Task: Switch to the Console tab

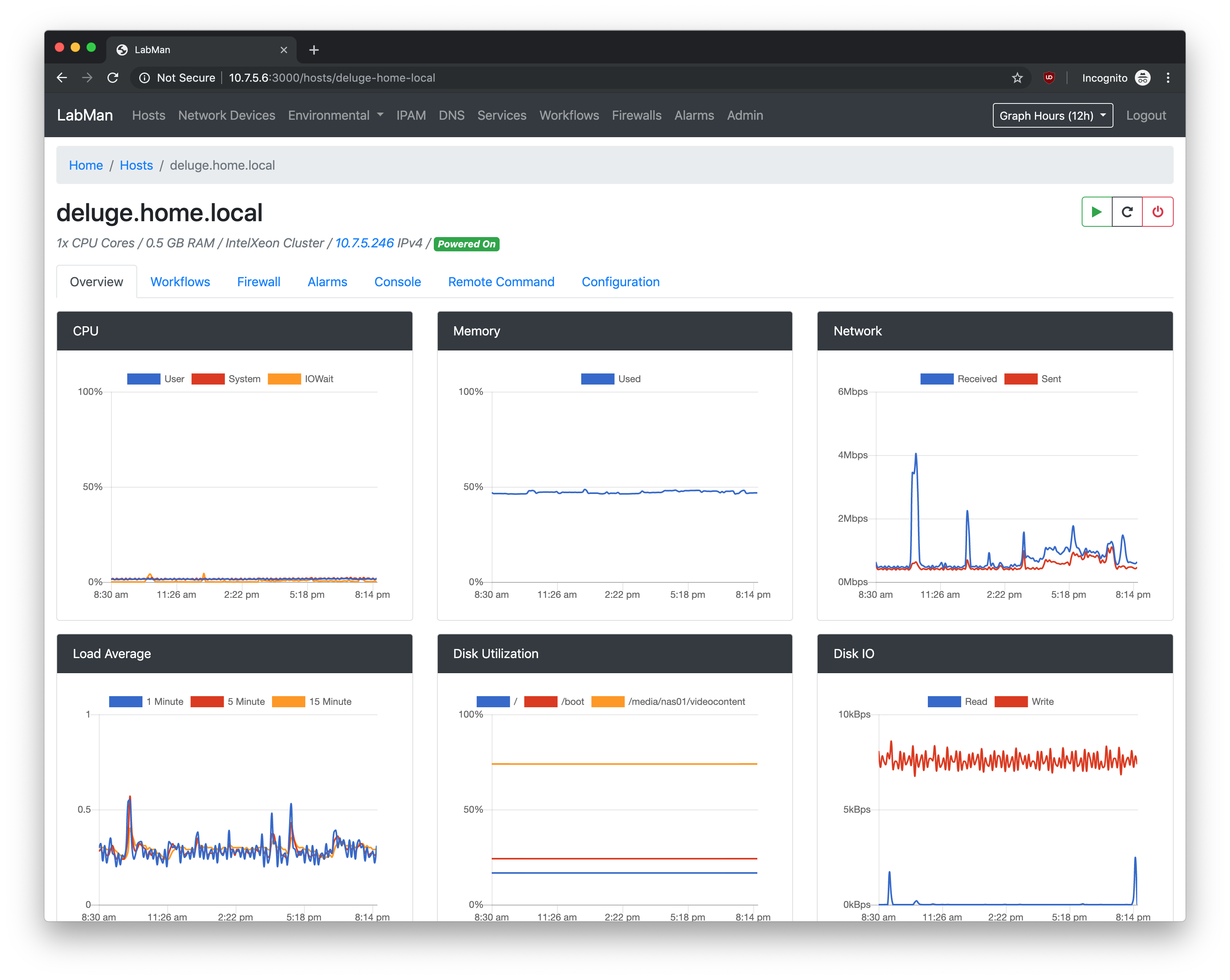Action: click(x=397, y=282)
